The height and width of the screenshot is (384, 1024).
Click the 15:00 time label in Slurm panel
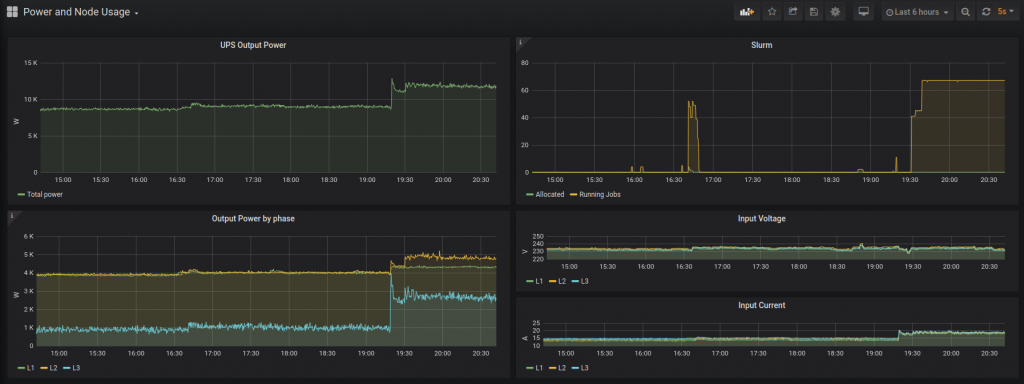coord(554,180)
